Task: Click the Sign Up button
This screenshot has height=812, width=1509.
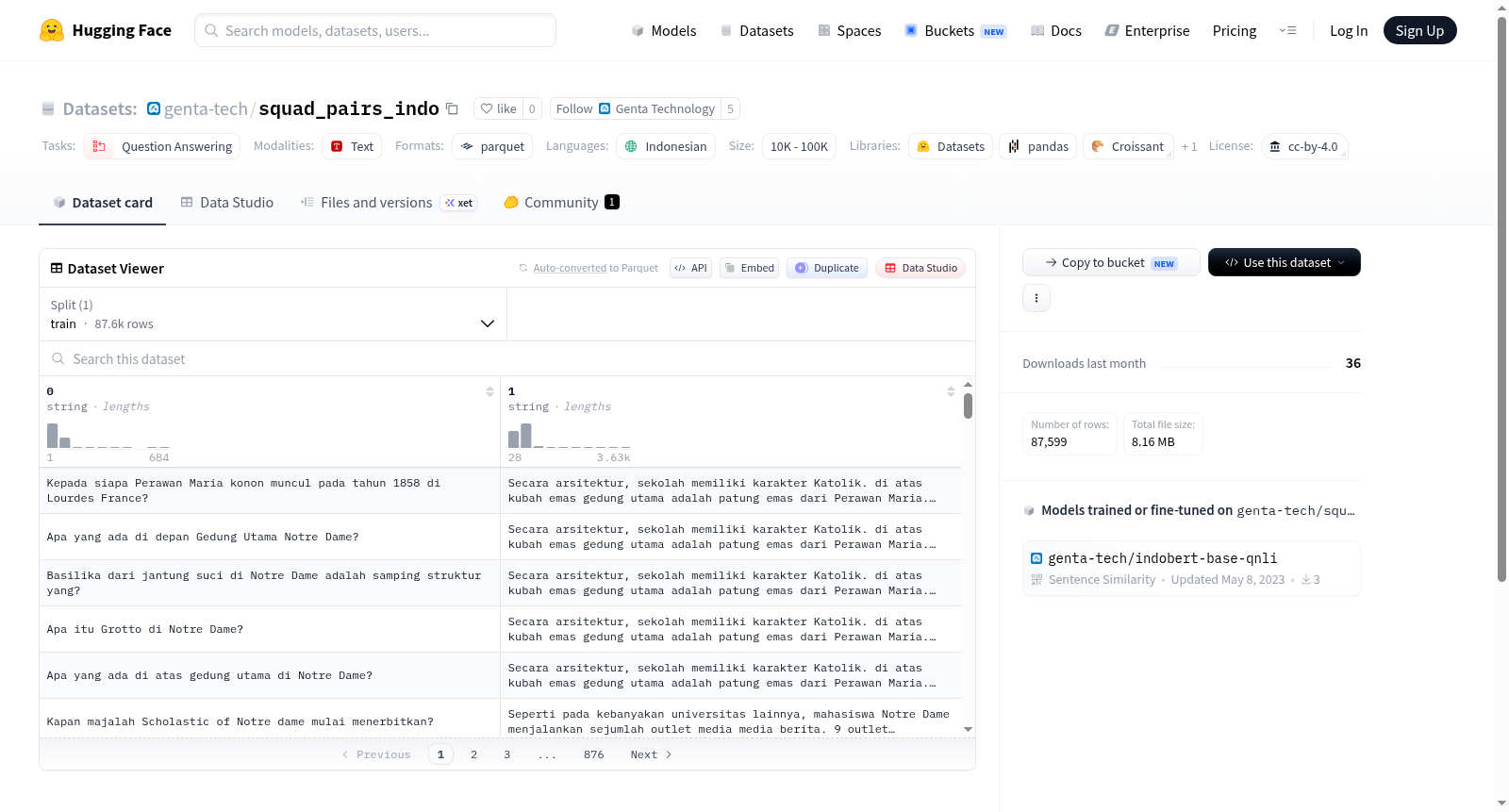Action: click(x=1419, y=30)
